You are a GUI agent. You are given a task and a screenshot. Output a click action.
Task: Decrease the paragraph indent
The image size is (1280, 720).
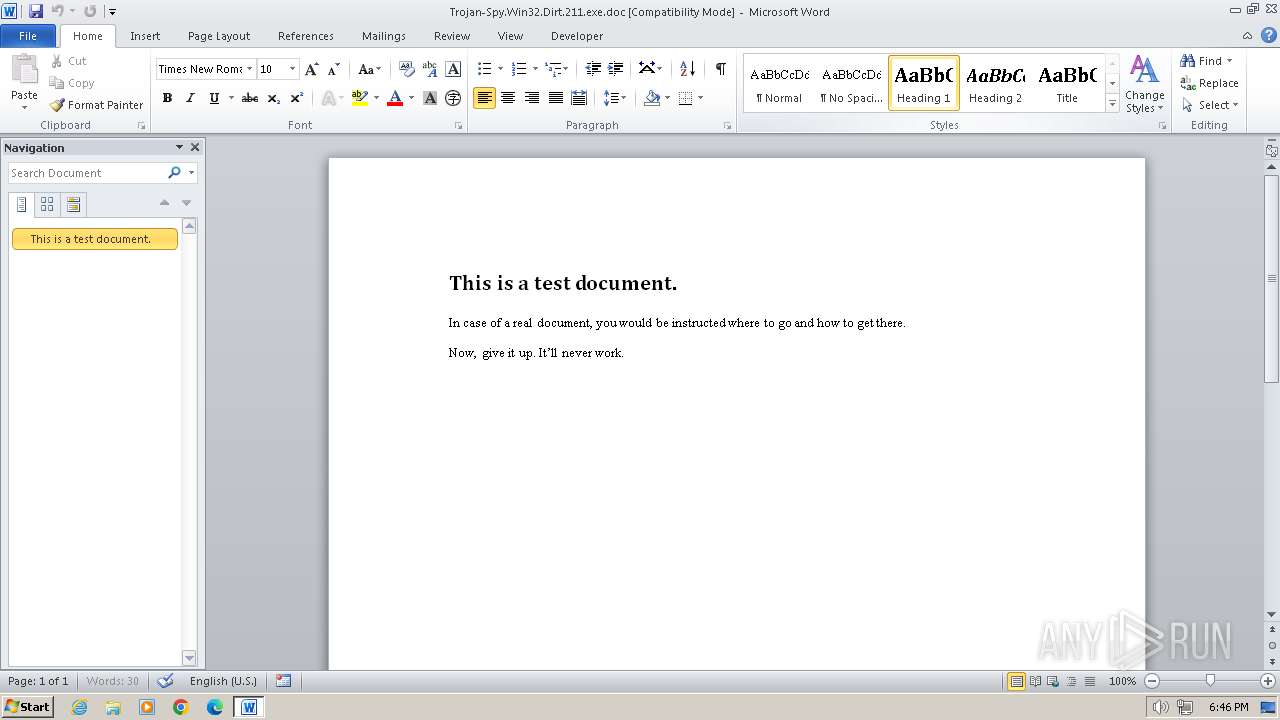(593, 69)
